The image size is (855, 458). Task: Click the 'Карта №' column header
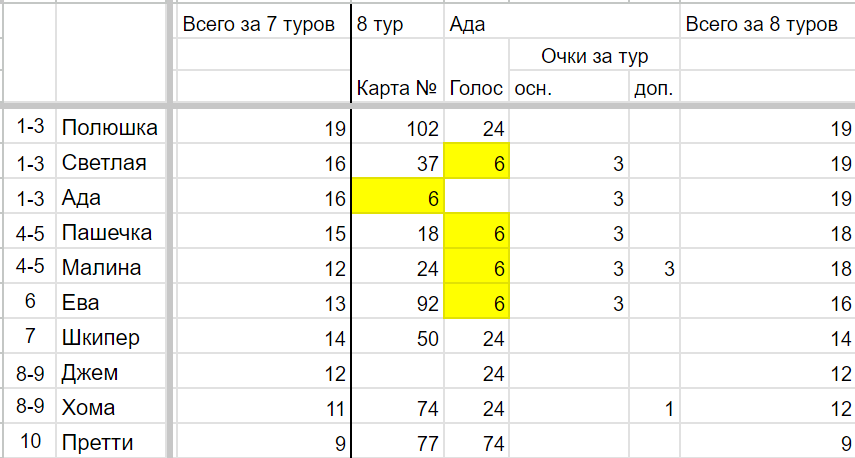[398, 88]
